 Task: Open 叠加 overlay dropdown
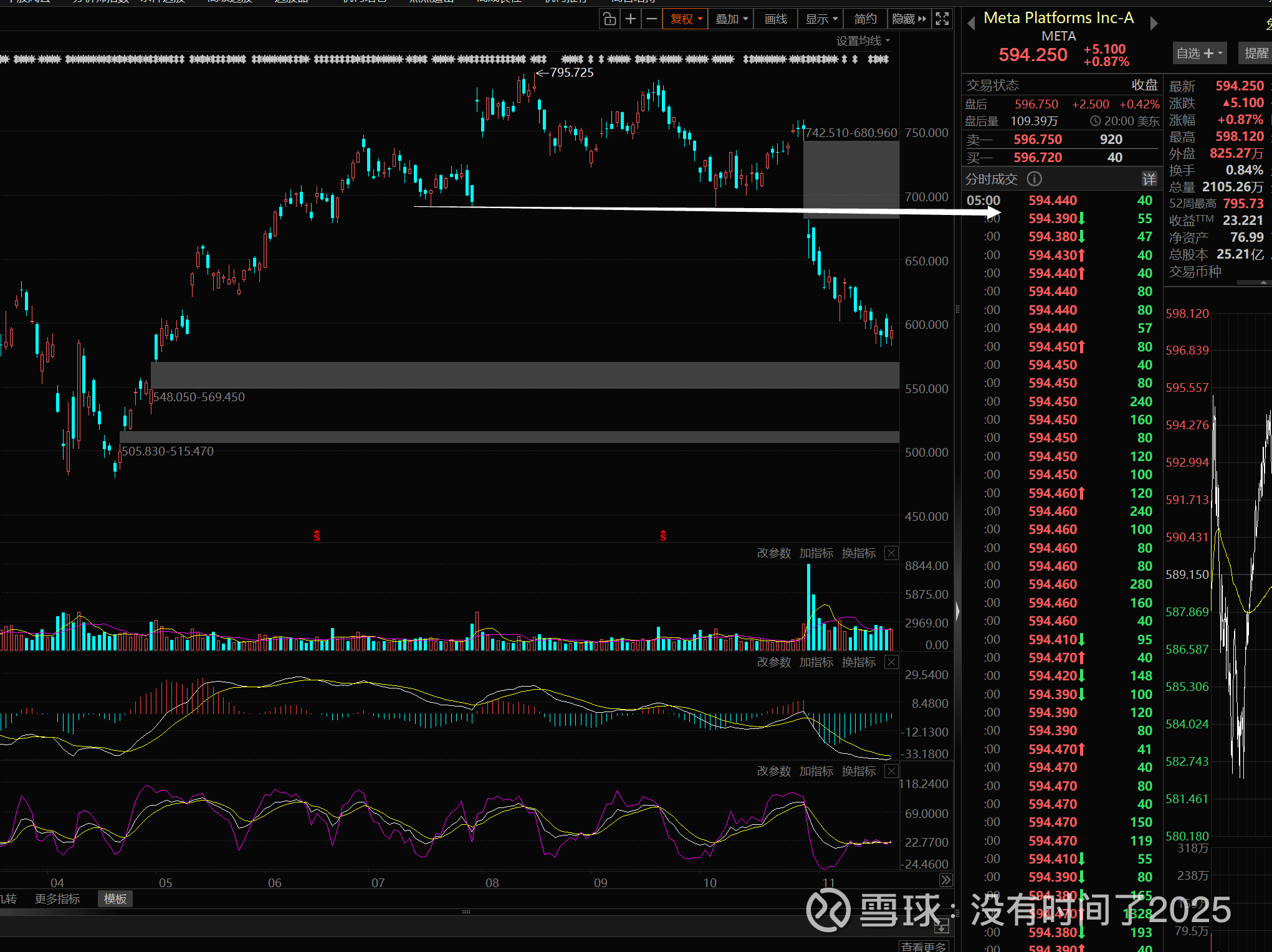tap(731, 19)
